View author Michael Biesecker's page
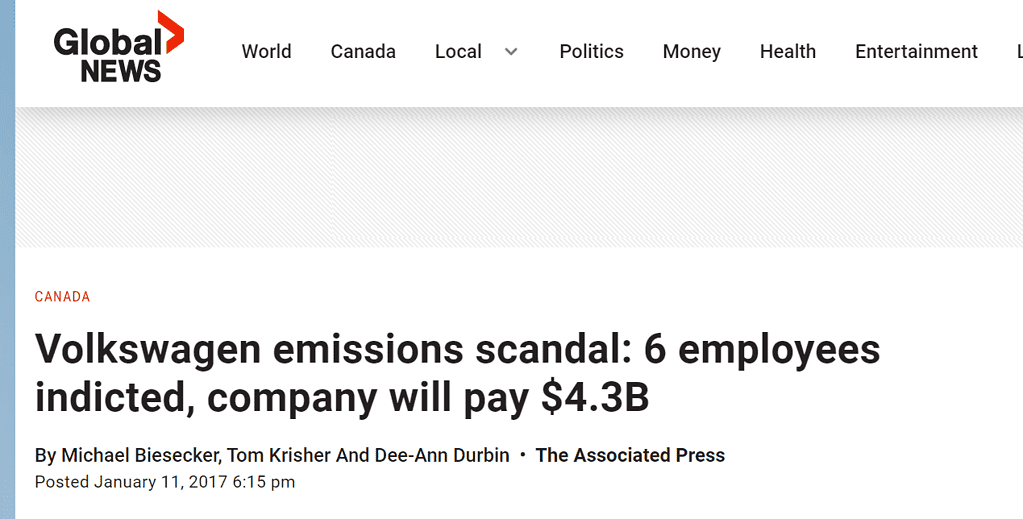1023x519 pixels. click(140, 455)
